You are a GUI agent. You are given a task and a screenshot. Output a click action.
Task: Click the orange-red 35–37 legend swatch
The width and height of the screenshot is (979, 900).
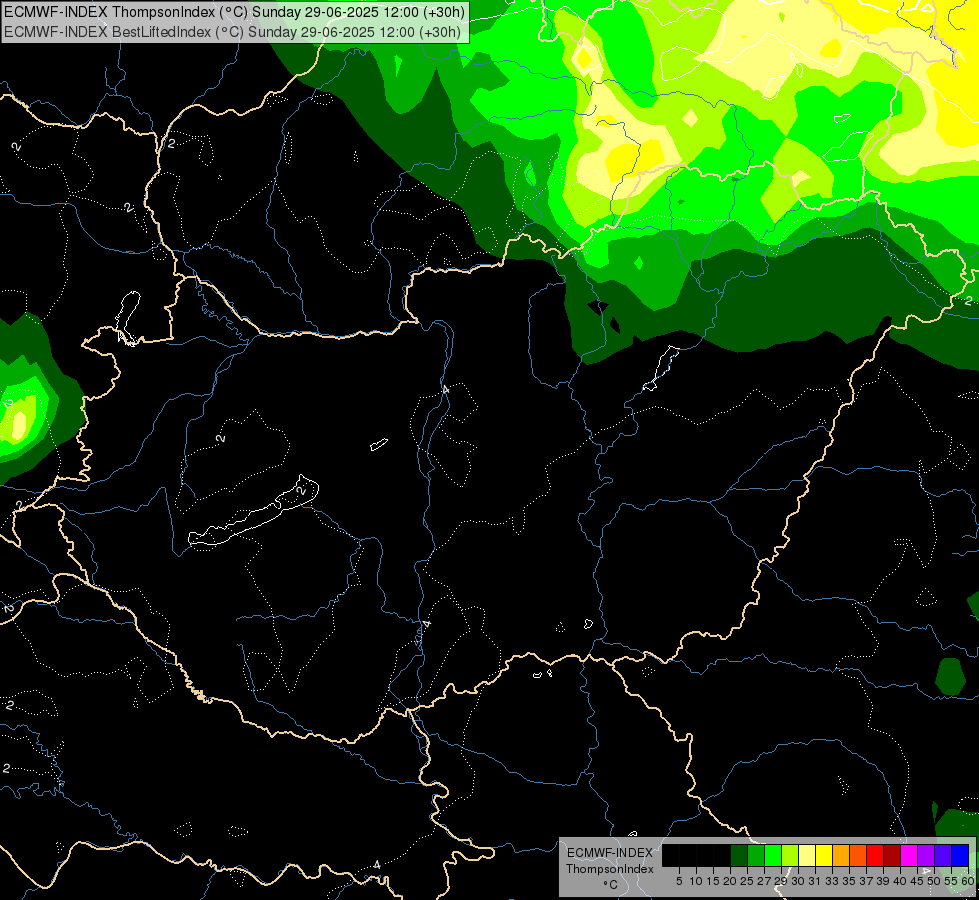(x=858, y=855)
